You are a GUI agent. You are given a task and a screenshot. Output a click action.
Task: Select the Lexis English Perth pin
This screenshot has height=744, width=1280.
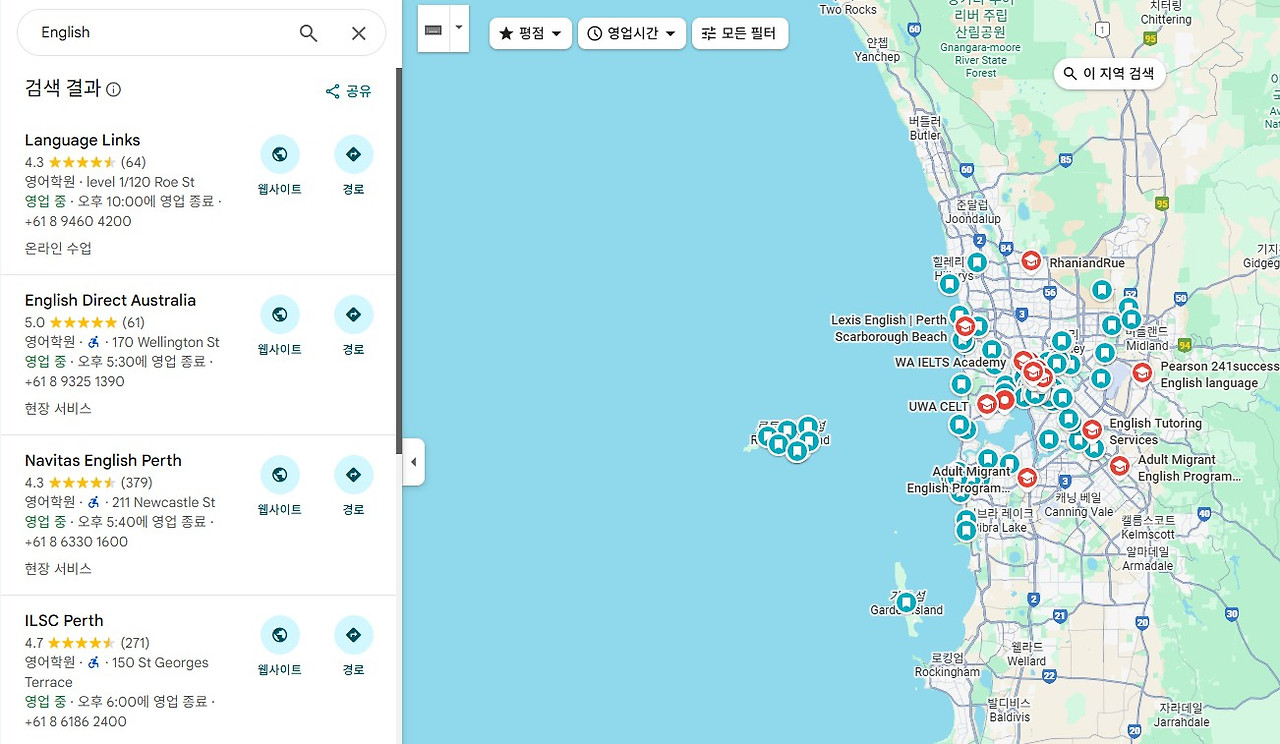click(x=965, y=326)
